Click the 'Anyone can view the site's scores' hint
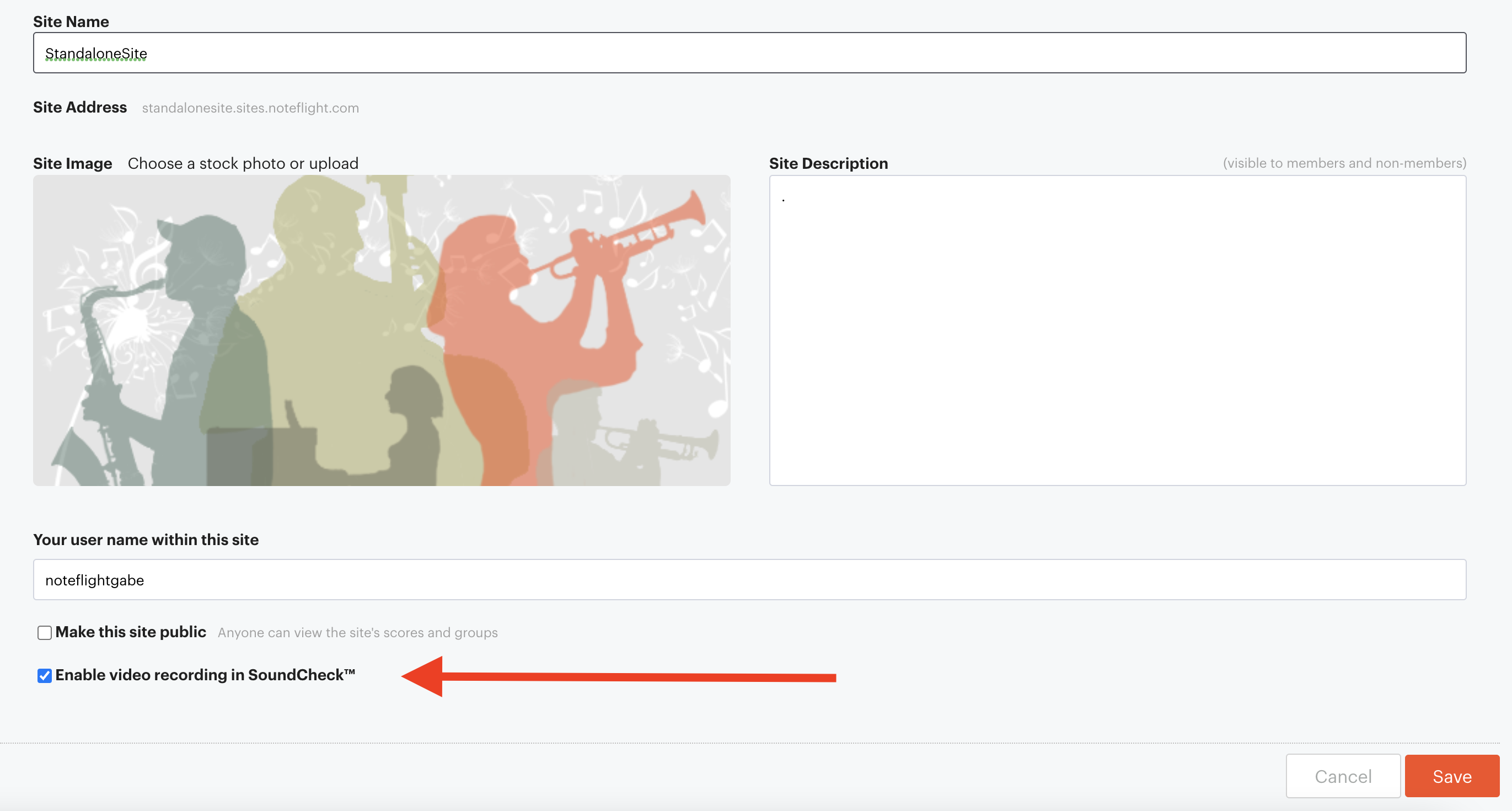Image resolution: width=1512 pixels, height=811 pixels. pyautogui.click(x=358, y=632)
